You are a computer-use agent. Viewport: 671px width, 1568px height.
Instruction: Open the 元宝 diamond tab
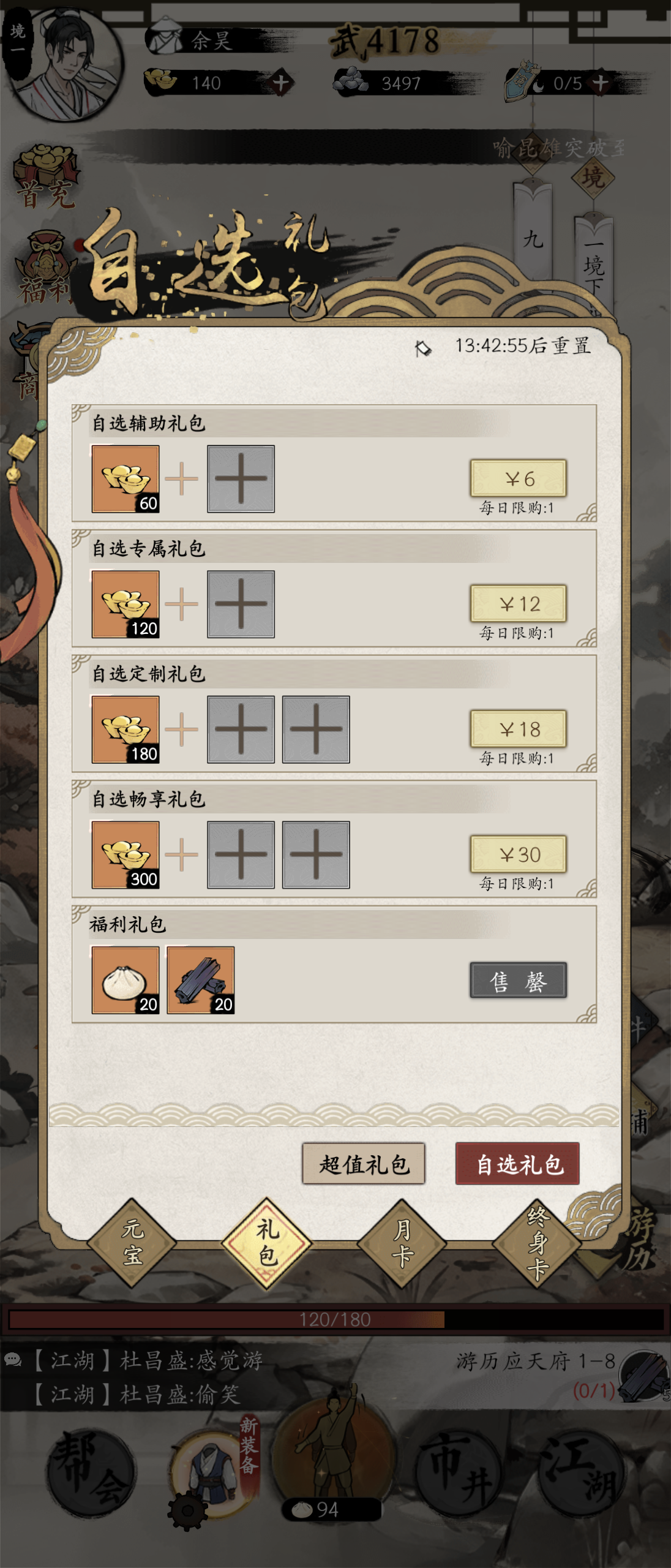[132, 1244]
